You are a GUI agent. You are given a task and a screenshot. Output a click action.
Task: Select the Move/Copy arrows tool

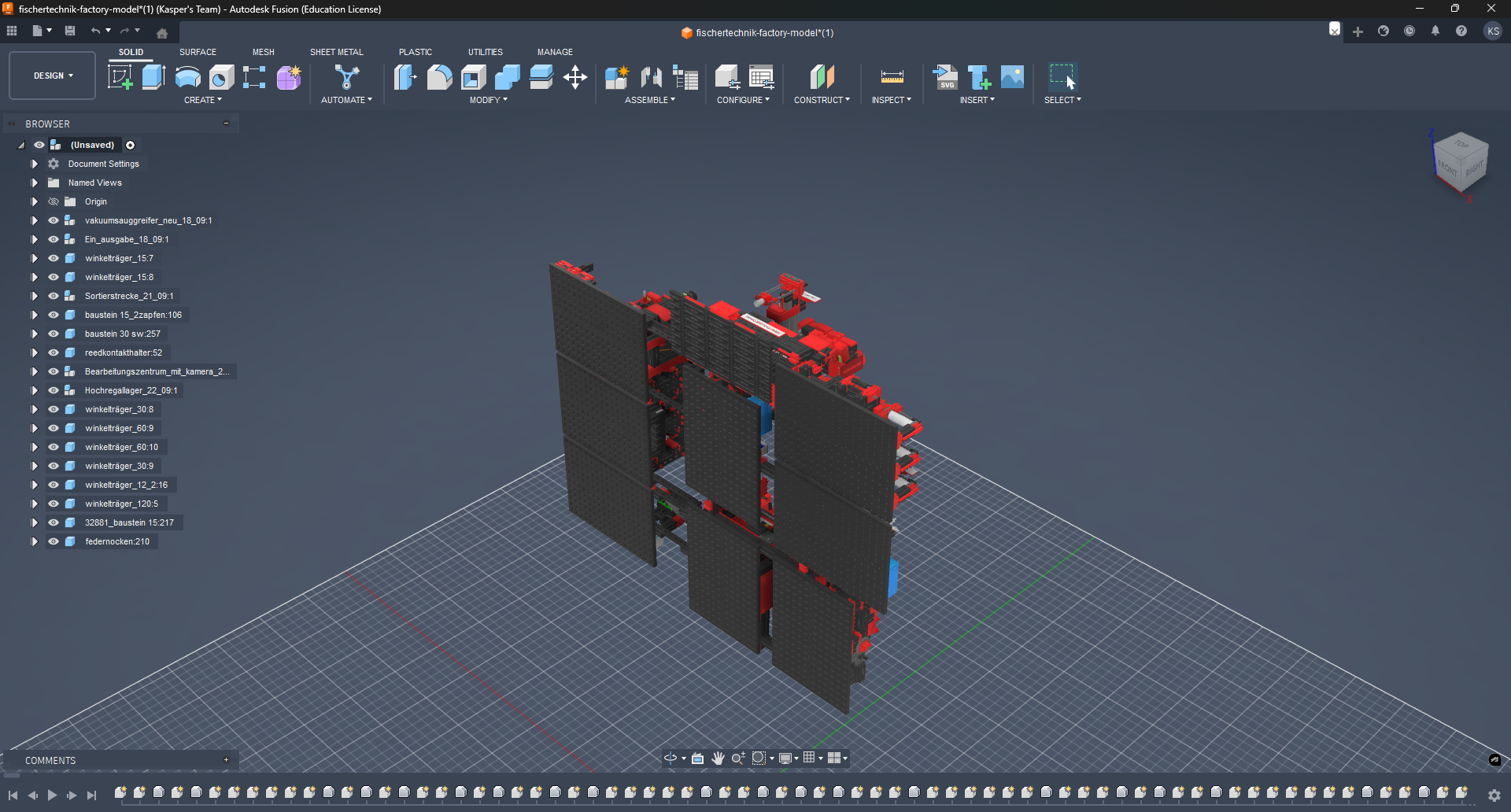coord(575,77)
